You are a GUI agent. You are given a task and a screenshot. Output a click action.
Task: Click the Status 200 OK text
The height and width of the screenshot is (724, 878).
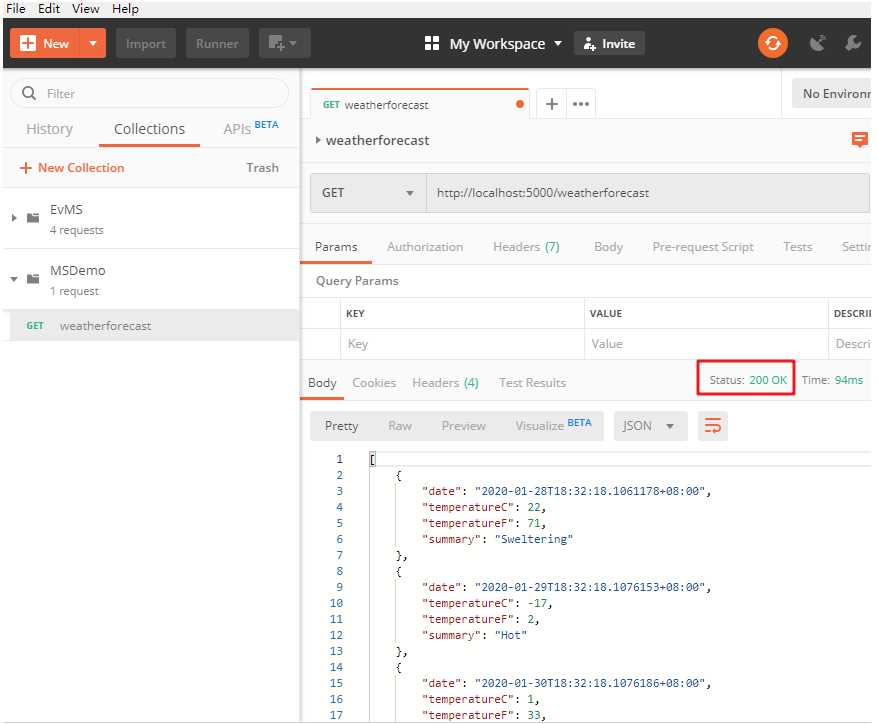tap(748, 380)
